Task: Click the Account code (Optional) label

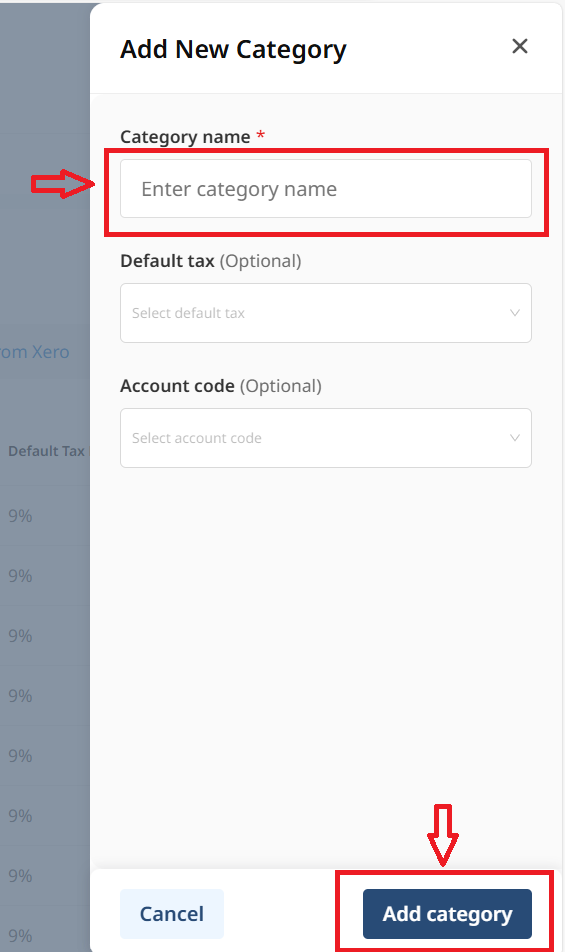Action: (x=221, y=386)
